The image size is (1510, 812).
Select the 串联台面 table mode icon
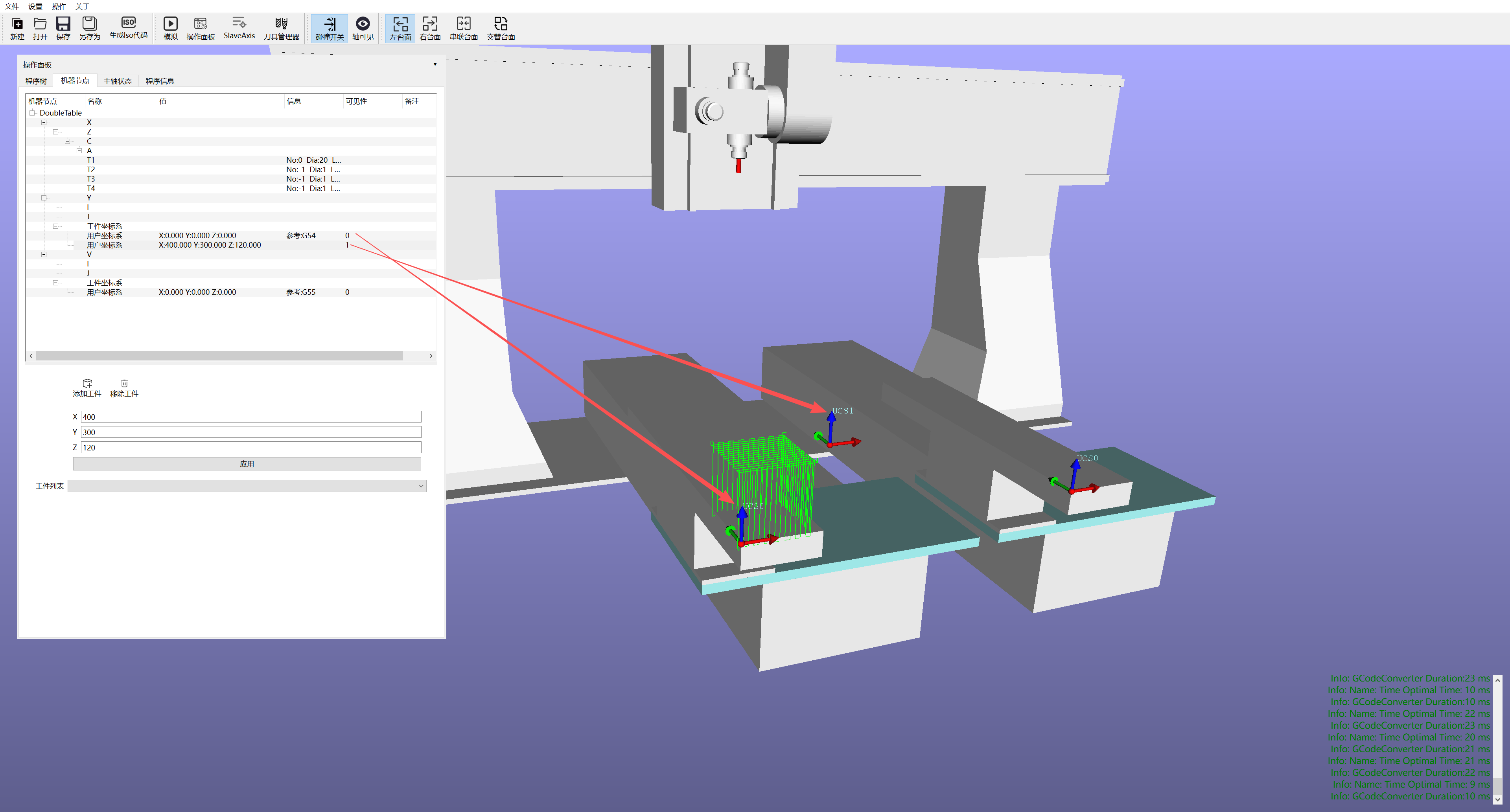pyautogui.click(x=463, y=24)
